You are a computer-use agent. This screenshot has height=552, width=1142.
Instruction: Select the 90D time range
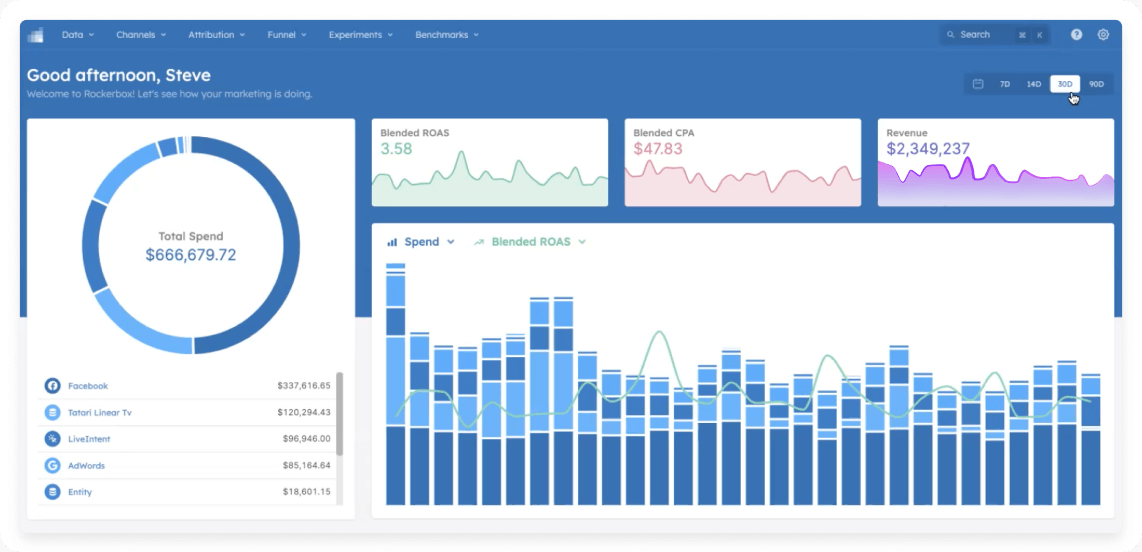click(1096, 84)
